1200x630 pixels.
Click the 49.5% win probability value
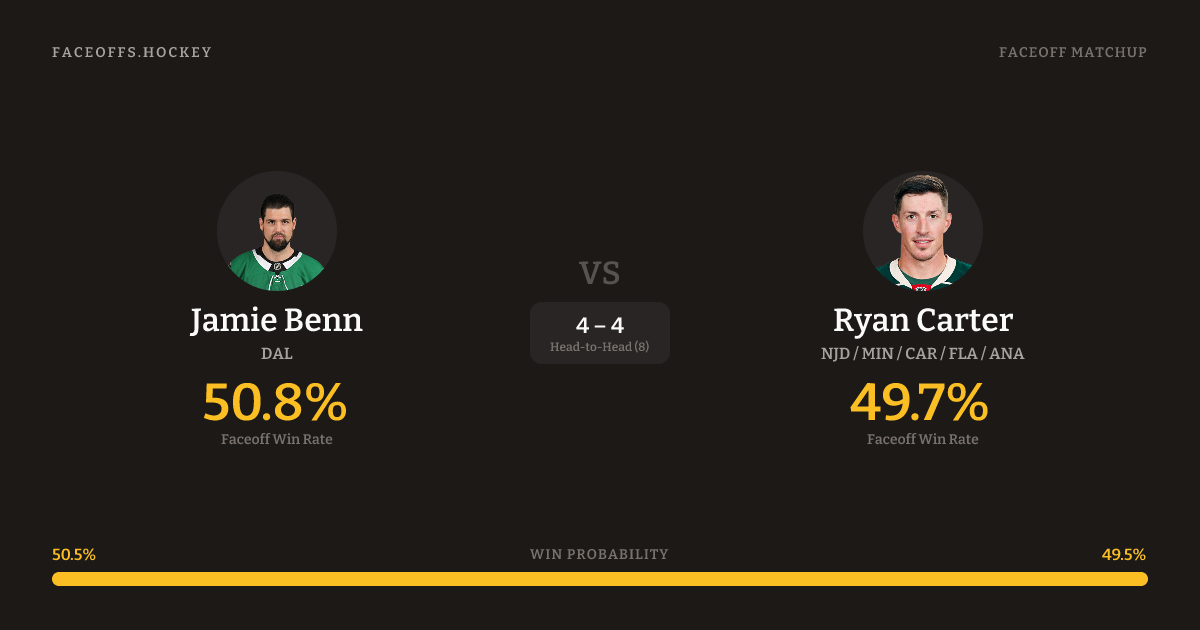(x=1124, y=554)
